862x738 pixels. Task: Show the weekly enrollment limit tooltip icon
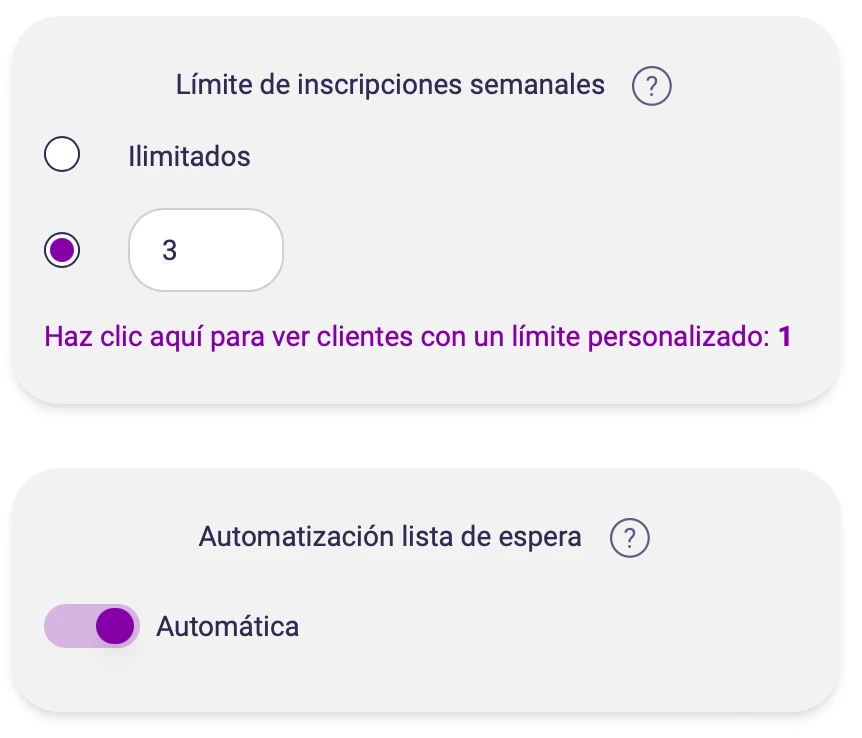[x=651, y=86]
